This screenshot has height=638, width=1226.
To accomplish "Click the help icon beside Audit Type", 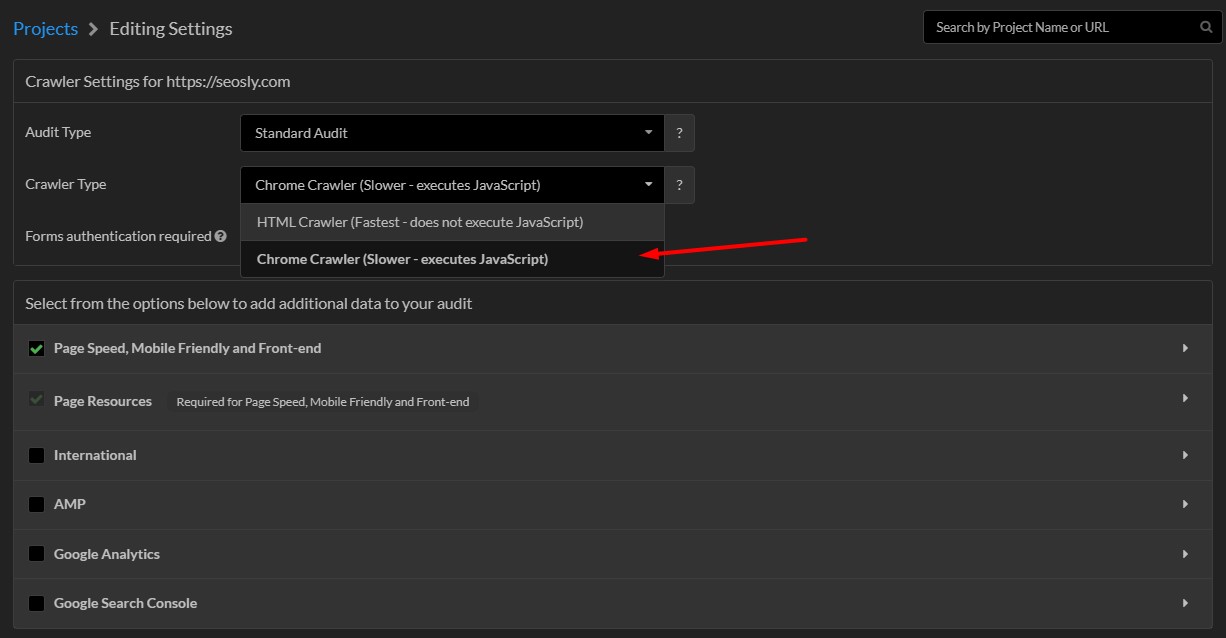I will point(679,133).
